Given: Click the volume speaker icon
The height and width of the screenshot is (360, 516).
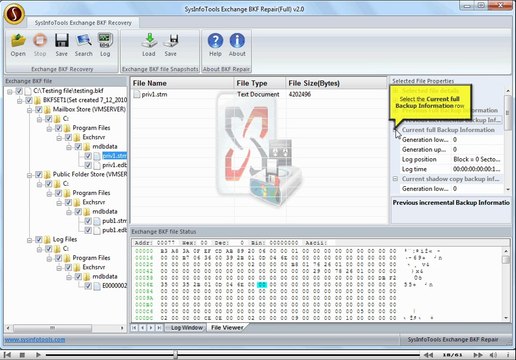Looking at the screenshot, I should (x=494, y=355).
